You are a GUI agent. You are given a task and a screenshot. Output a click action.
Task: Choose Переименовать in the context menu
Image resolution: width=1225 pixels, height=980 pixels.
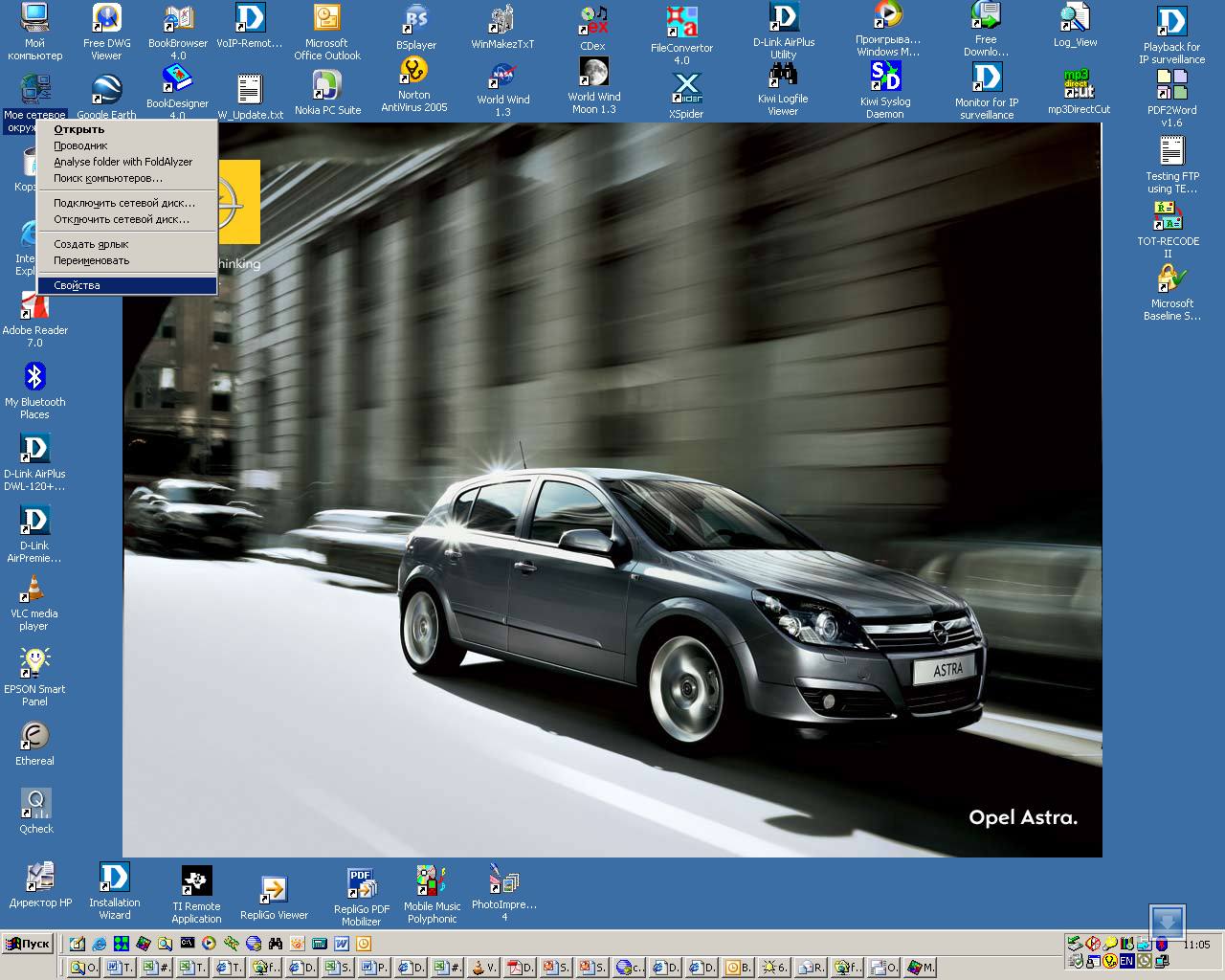91,260
